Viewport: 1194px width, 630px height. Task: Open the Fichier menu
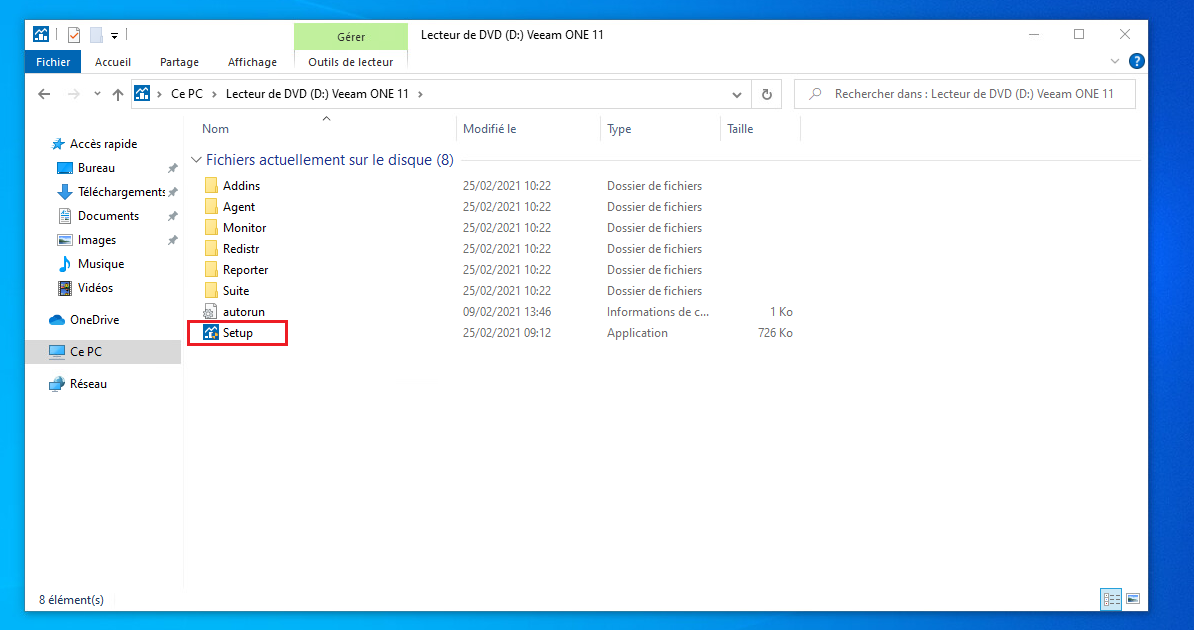(53, 62)
